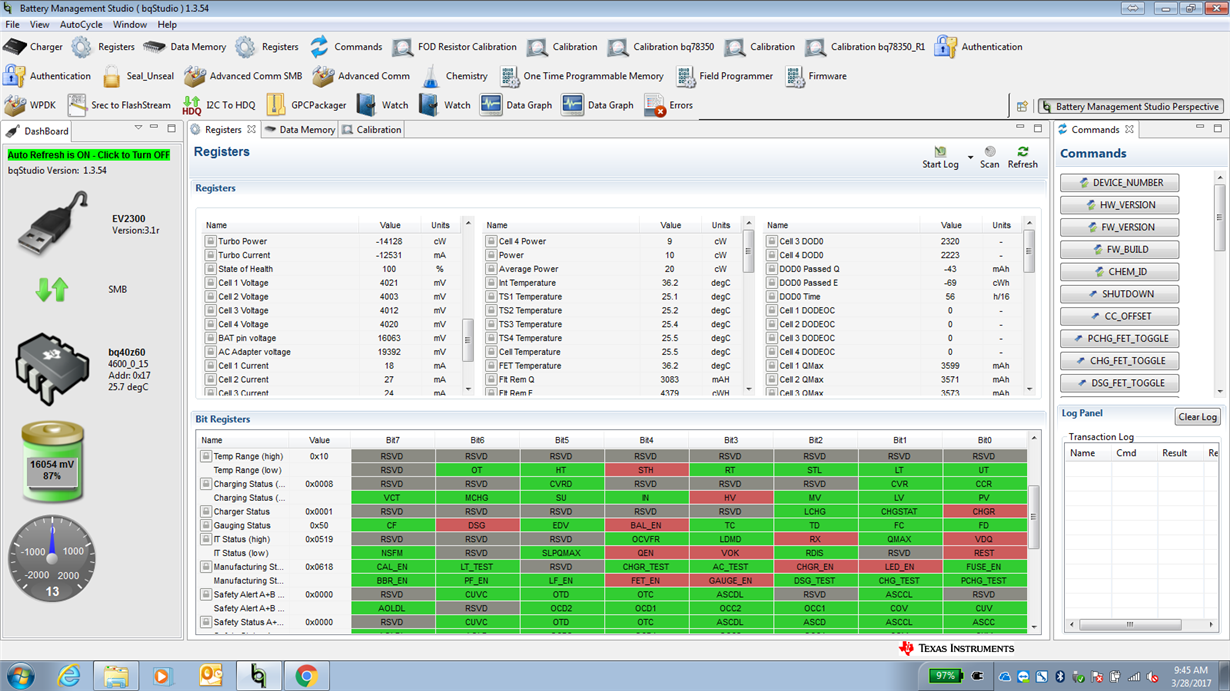Image resolution: width=1230 pixels, height=691 pixels.
Task: Open the Start Log dropdown arrow
Action: pyautogui.click(x=970, y=158)
